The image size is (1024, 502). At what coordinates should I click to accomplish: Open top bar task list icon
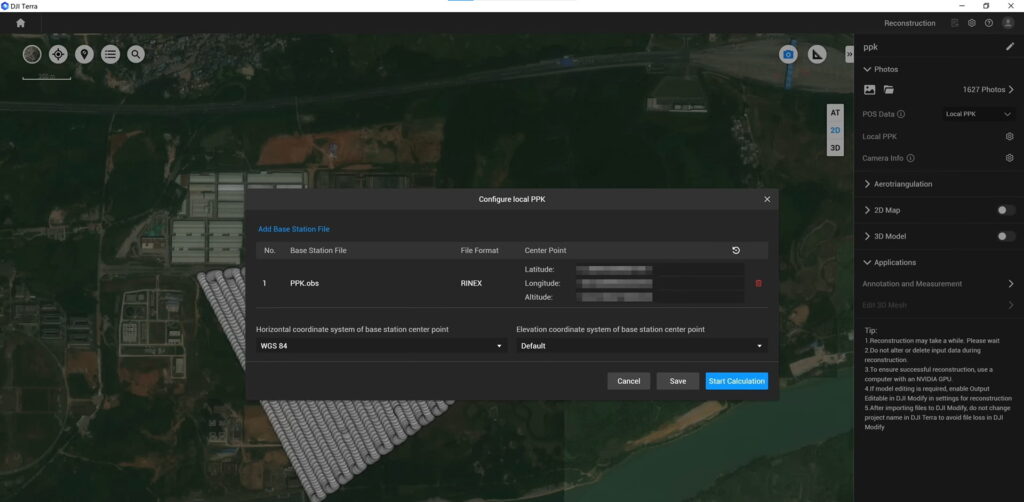(x=955, y=23)
